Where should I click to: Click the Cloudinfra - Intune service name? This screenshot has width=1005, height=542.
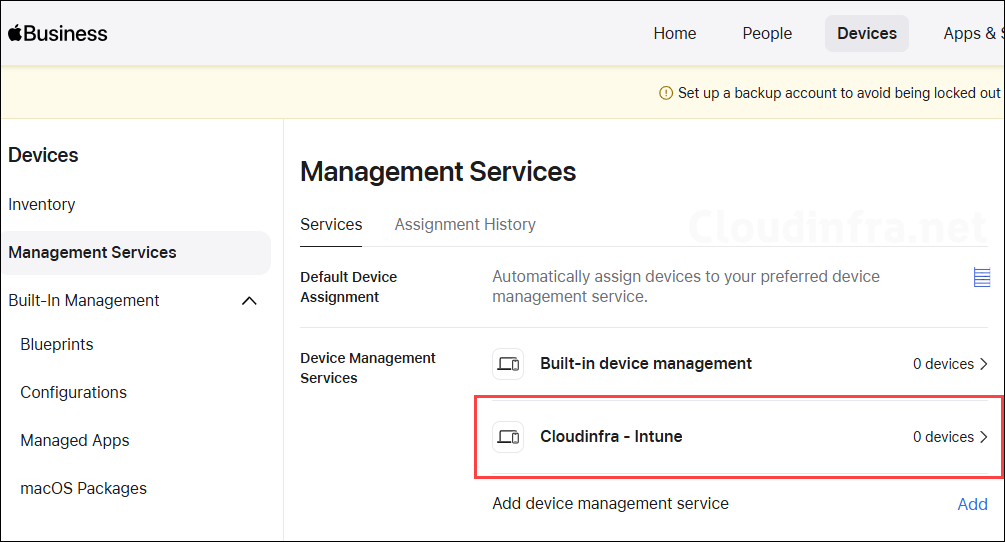(611, 437)
